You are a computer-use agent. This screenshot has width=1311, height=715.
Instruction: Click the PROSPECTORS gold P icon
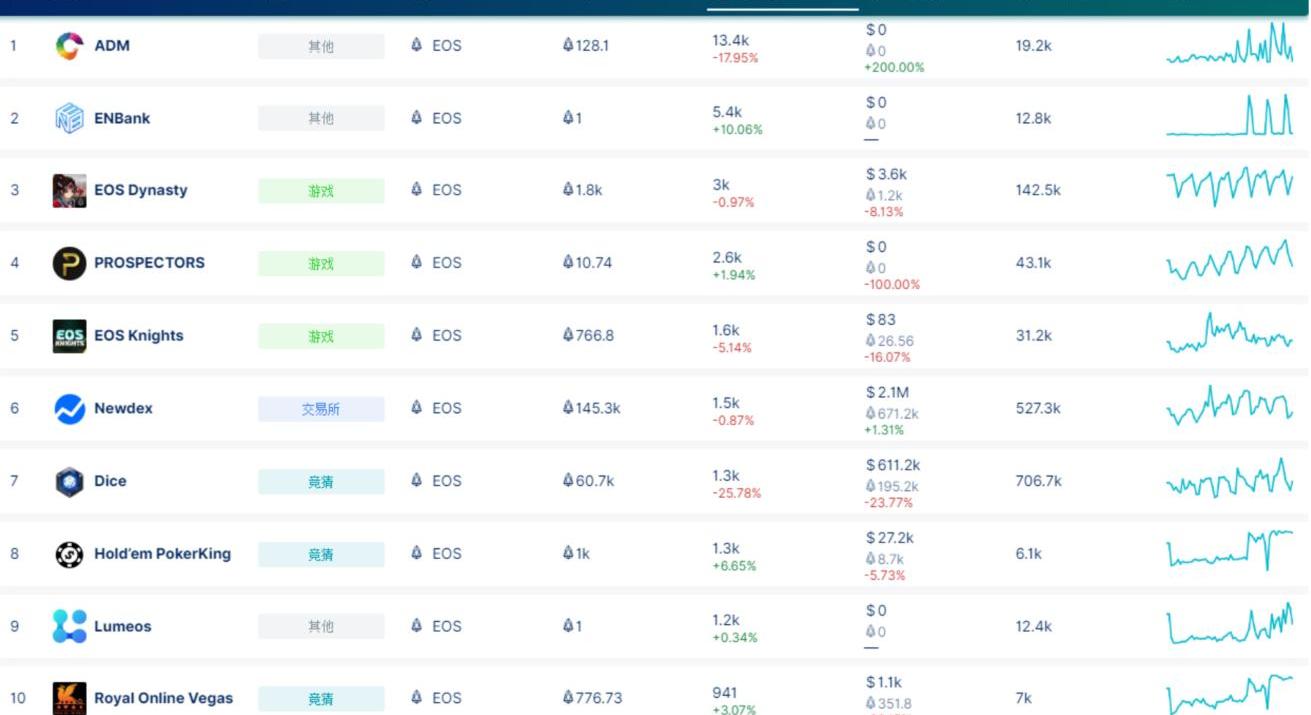click(69, 263)
